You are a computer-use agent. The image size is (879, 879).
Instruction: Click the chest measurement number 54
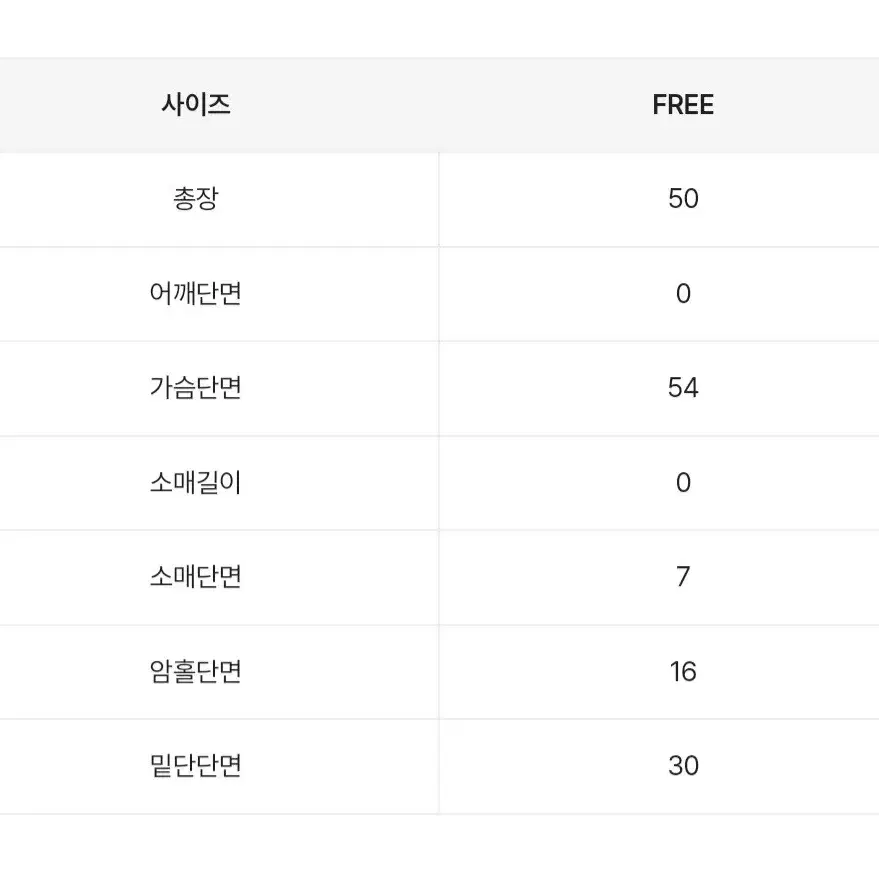click(x=683, y=387)
